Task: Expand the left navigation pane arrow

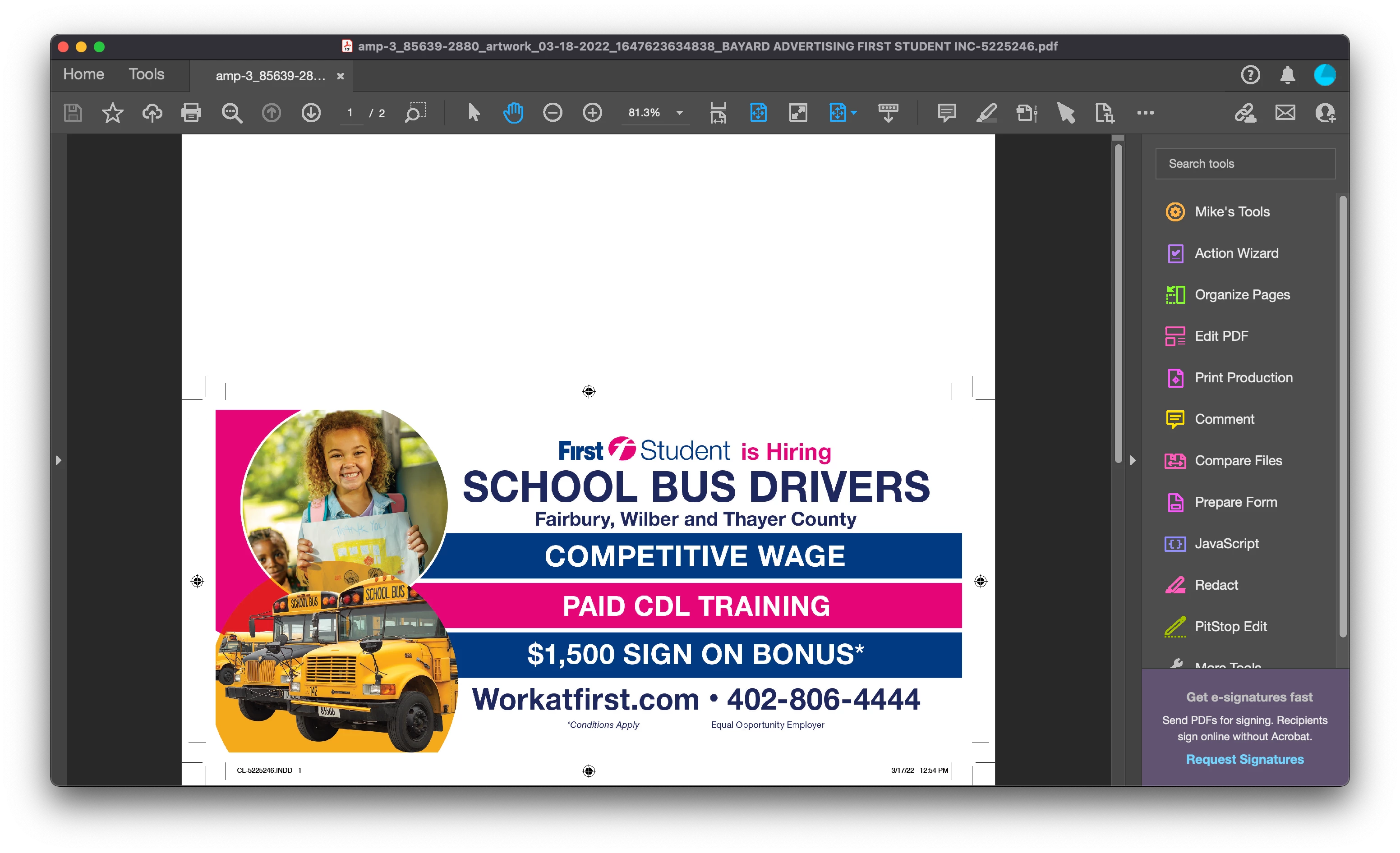Action: click(58, 460)
